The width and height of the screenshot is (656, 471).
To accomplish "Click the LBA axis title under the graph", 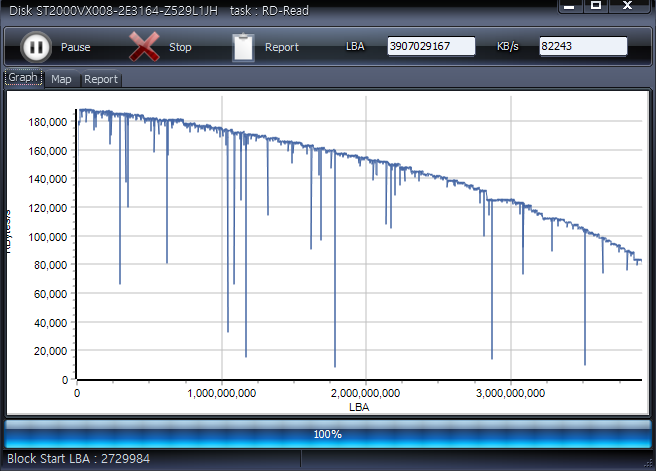I will click(x=359, y=407).
